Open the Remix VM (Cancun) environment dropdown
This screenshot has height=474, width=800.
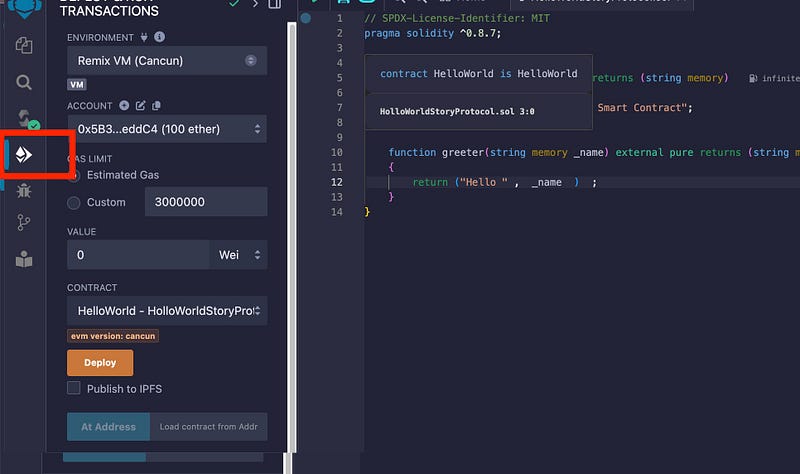click(167, 61)
